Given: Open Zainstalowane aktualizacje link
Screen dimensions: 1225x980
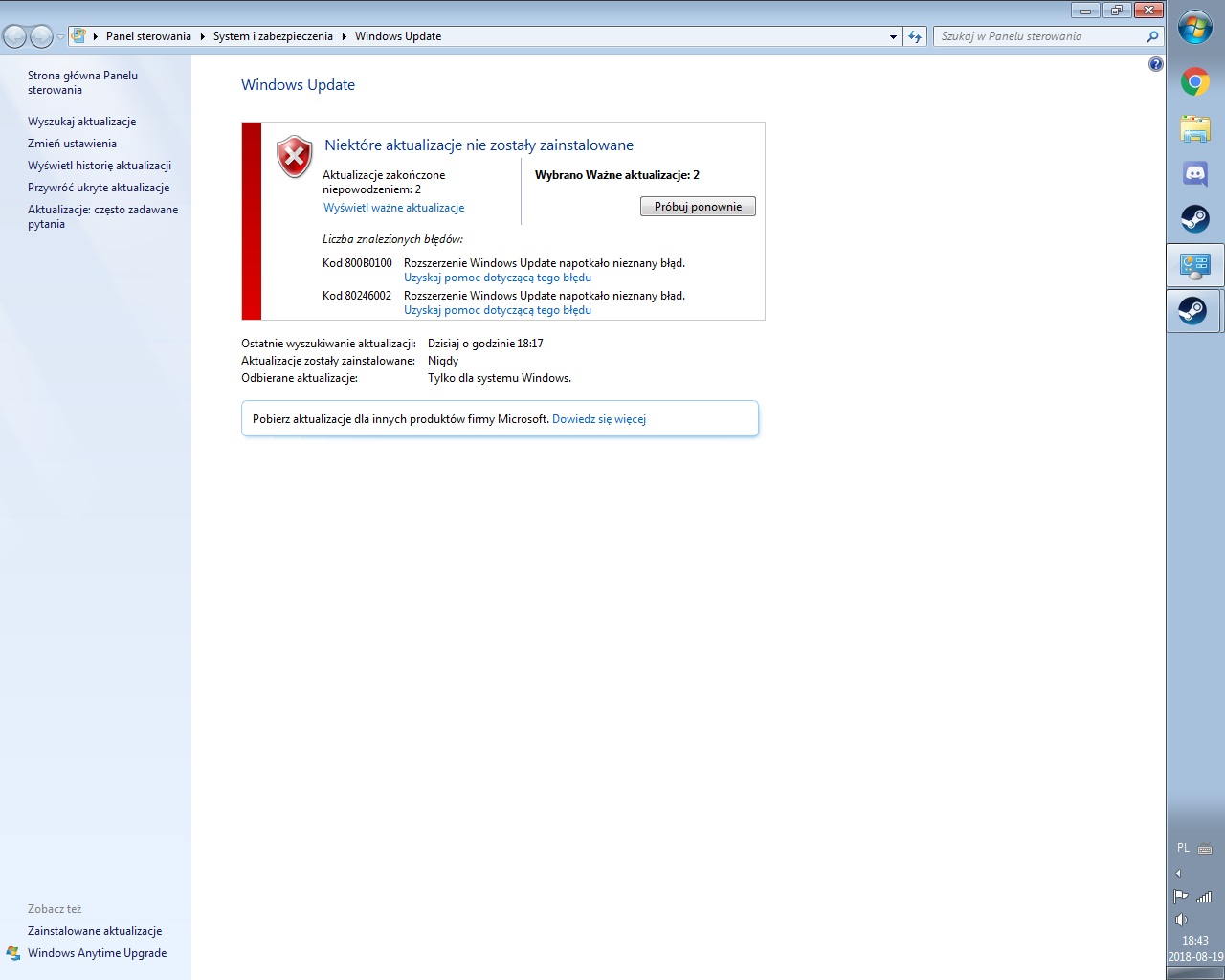Looking at the screenshot, I should point(95,931).
